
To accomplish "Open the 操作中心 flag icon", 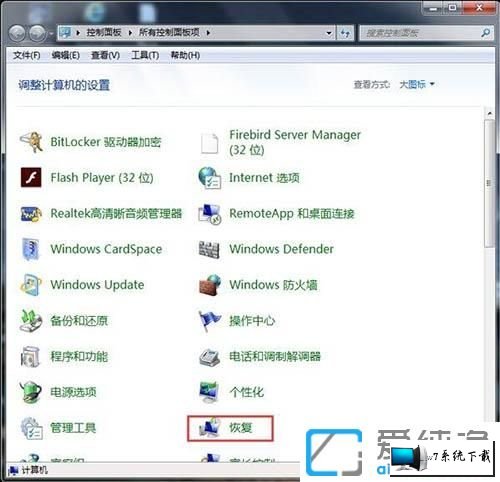I will [209, 321].
